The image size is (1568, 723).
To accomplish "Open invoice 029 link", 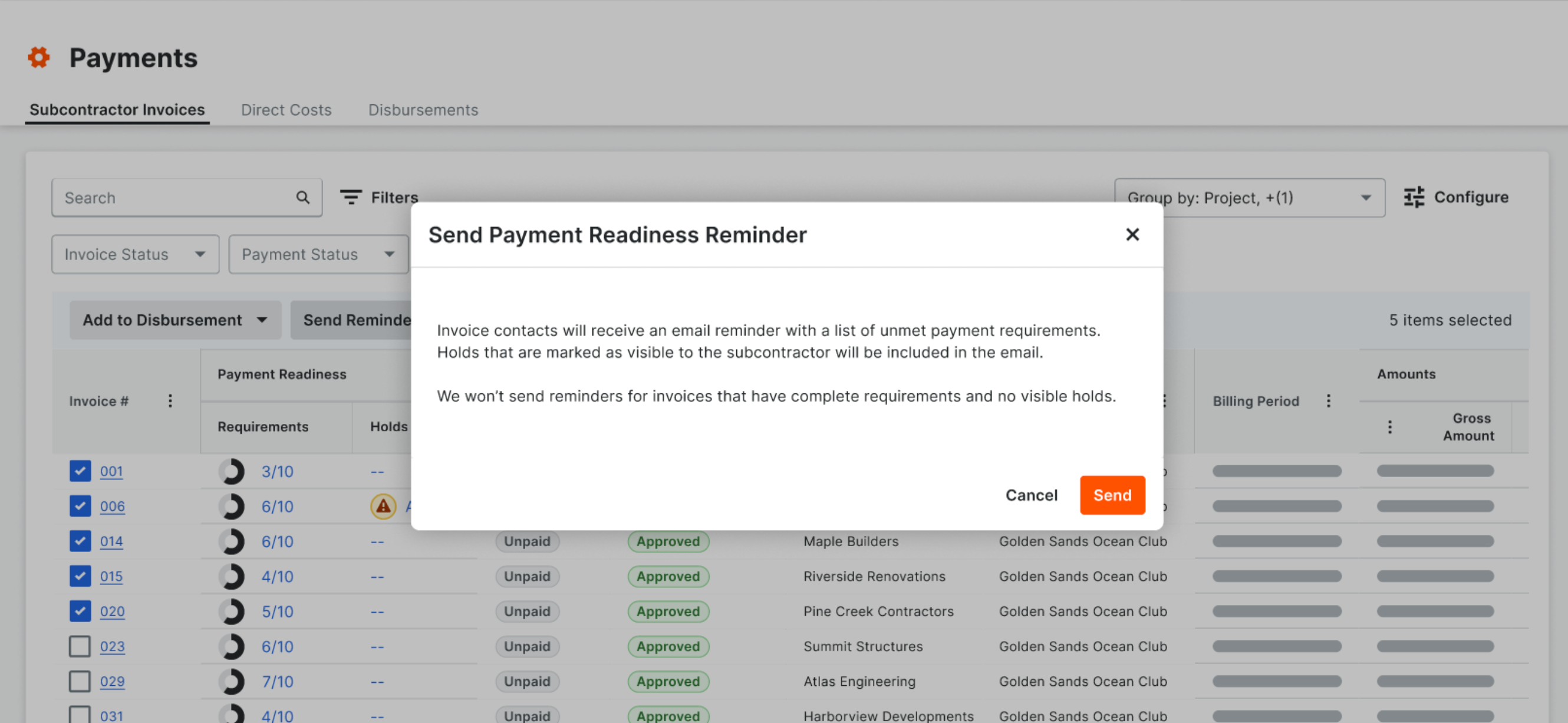I will [x=113, y=682].
